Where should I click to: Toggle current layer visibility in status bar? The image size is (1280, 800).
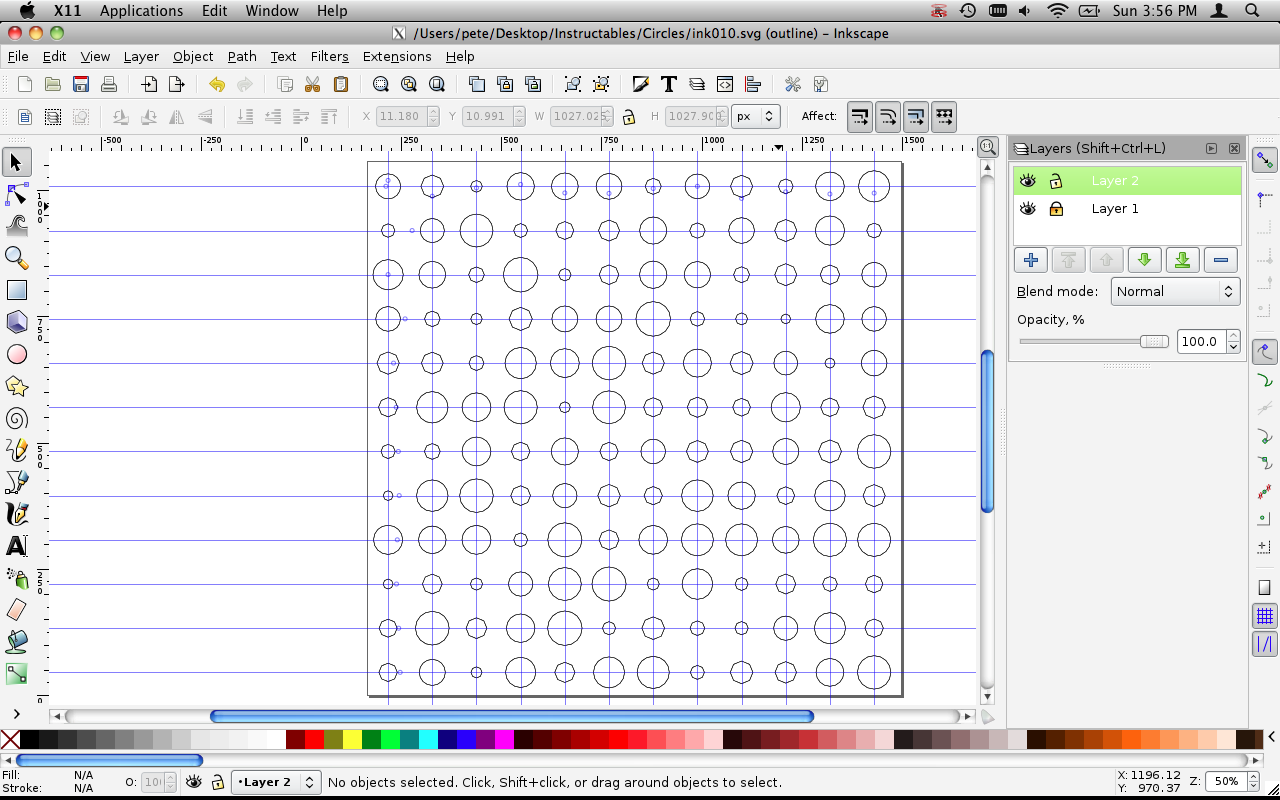(193, 782)
